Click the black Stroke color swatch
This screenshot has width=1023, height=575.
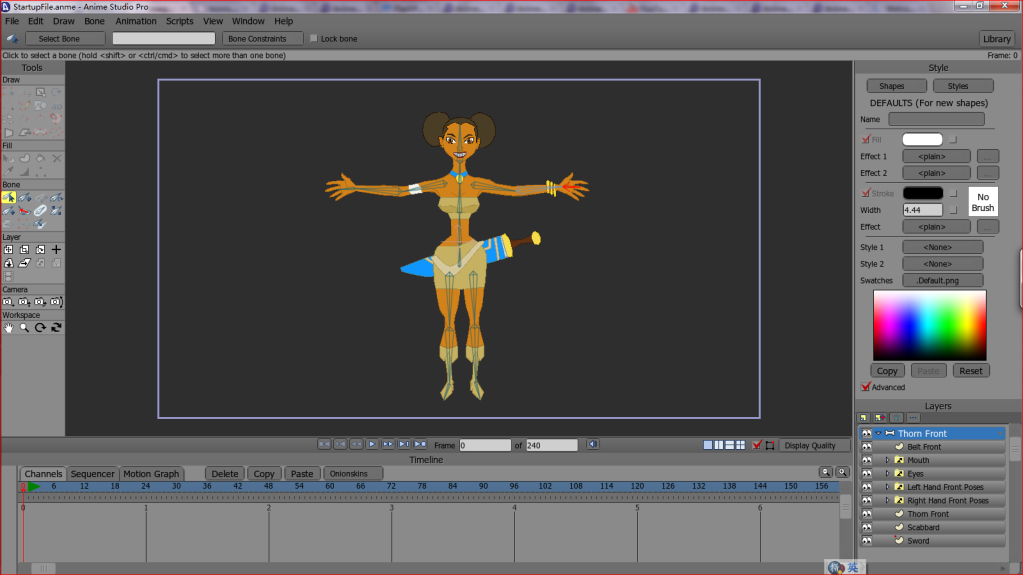923,193
